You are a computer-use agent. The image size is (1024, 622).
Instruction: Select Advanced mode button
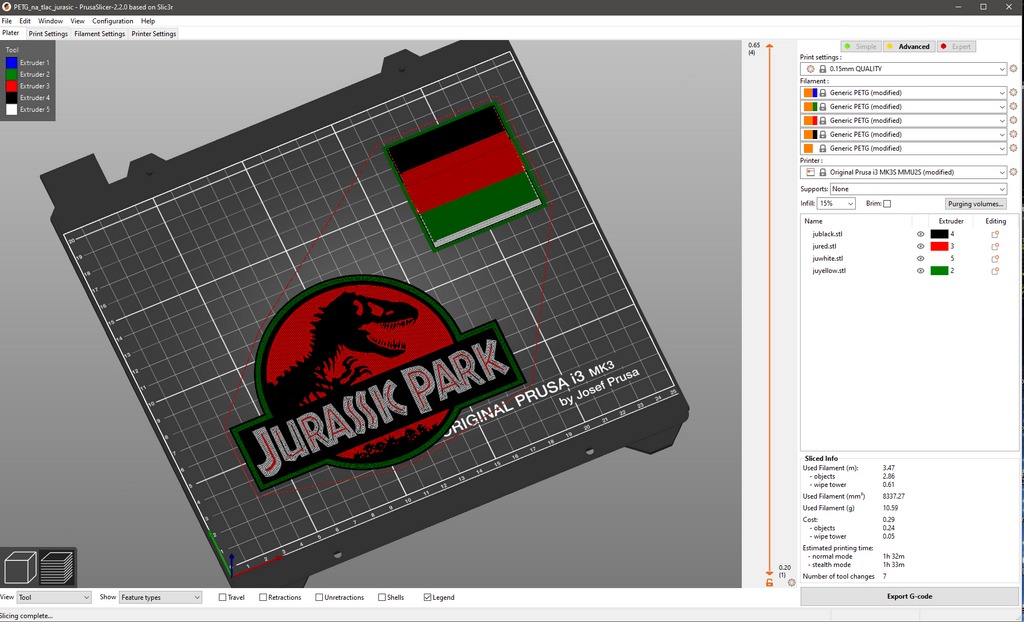coord(909,46)
